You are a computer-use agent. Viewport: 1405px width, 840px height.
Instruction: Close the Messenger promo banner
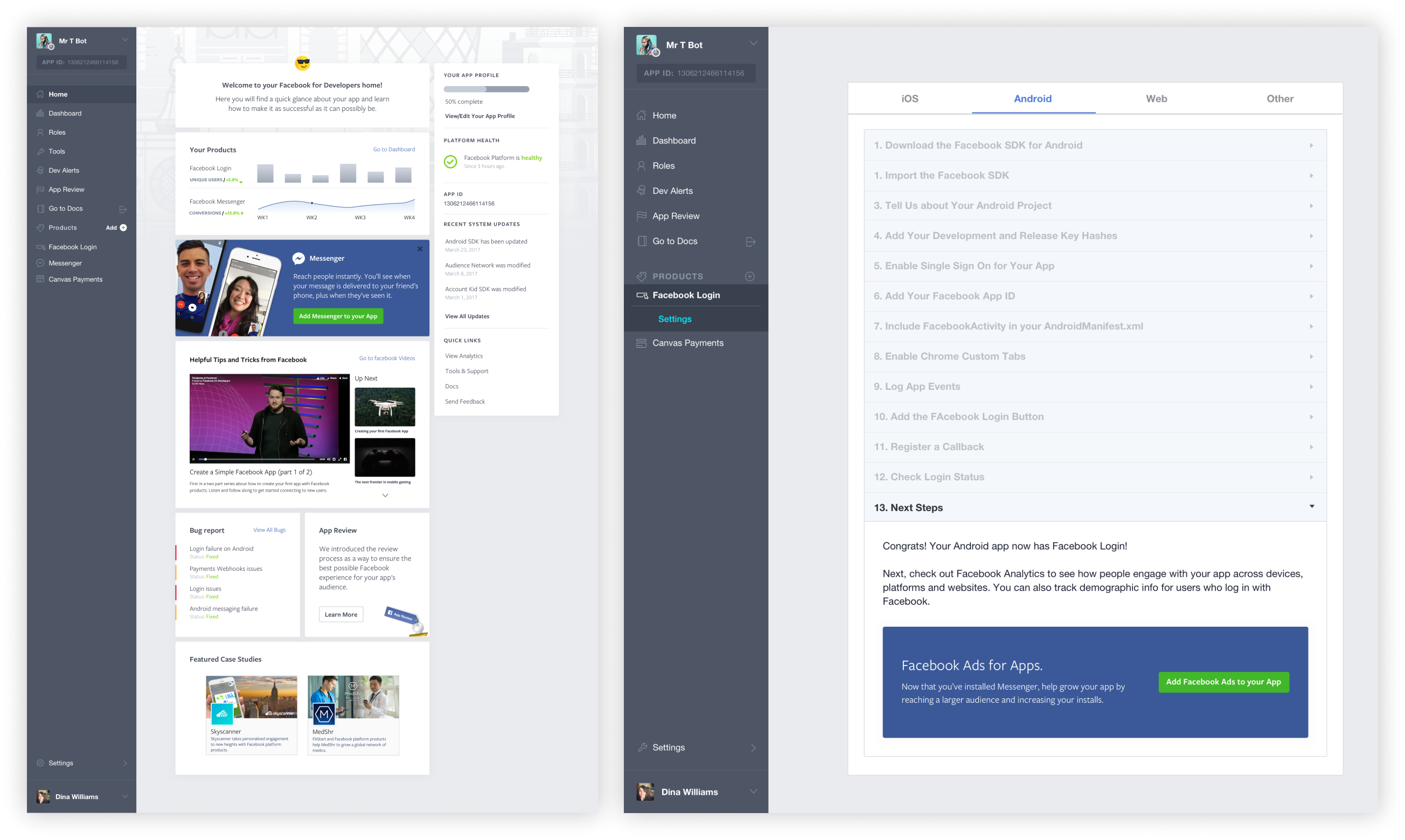(420, 249)
